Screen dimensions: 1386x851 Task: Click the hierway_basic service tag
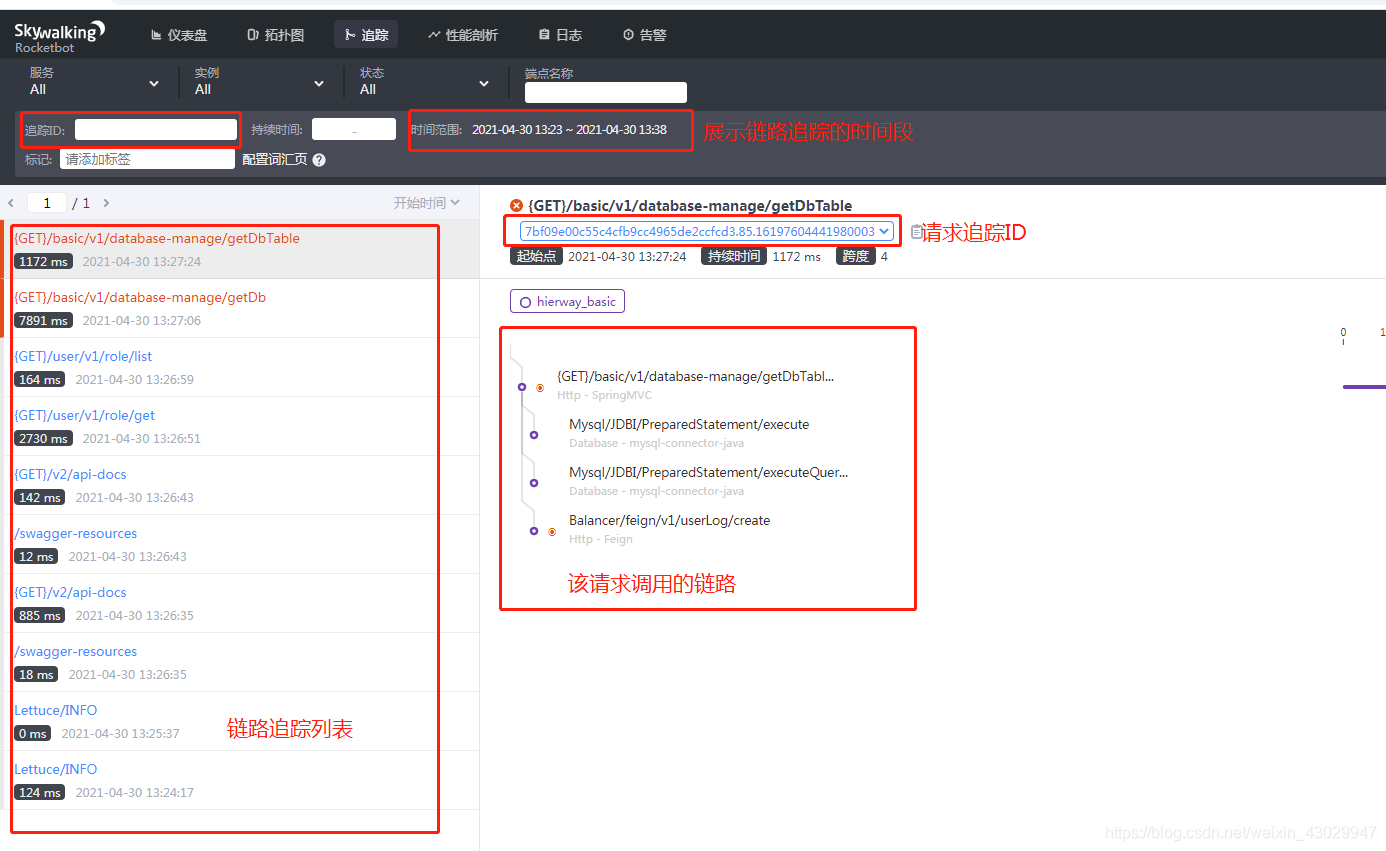click(x=567, y=301)
